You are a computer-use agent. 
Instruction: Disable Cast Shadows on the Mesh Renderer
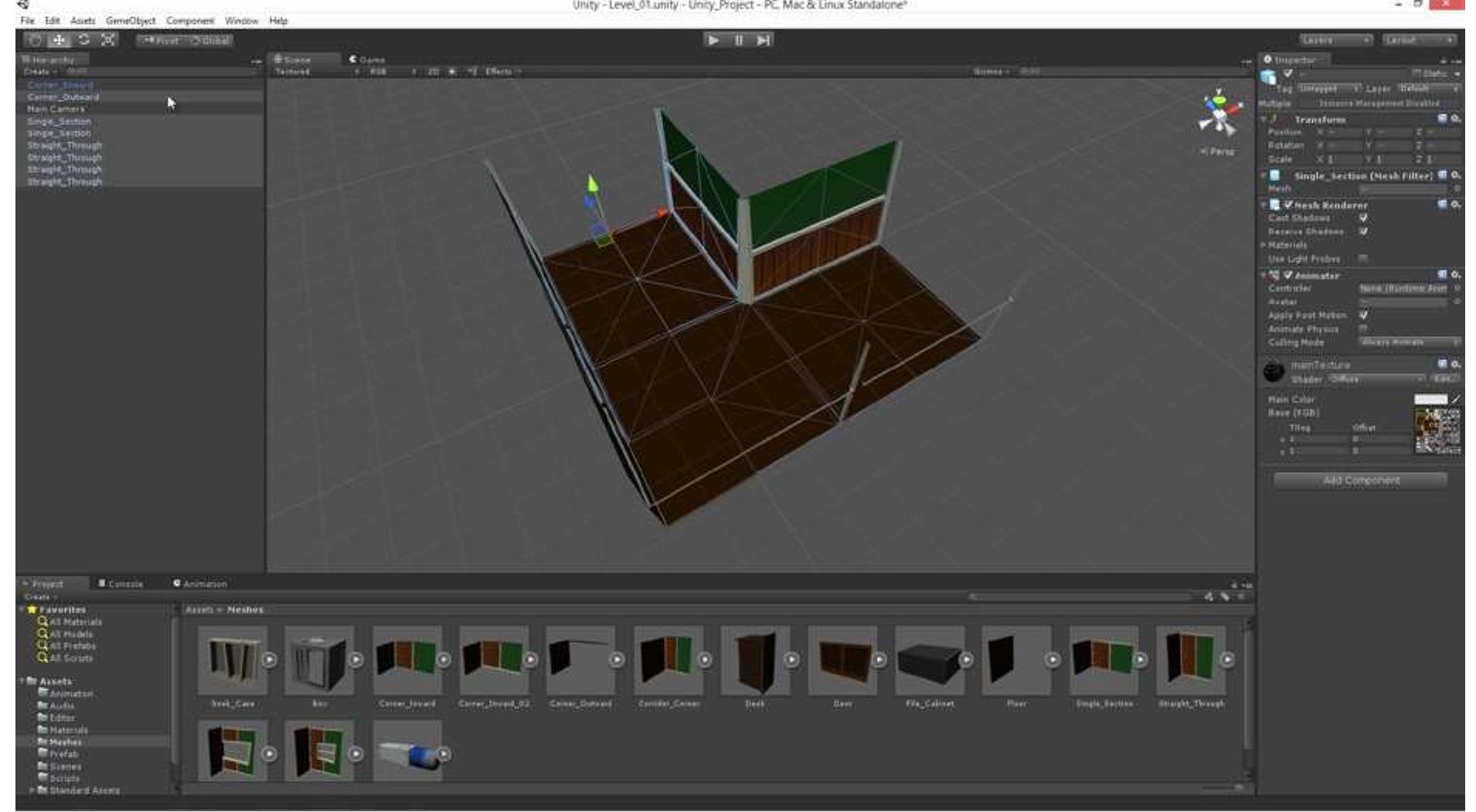pyautogui.click(x=1364, y=219)
